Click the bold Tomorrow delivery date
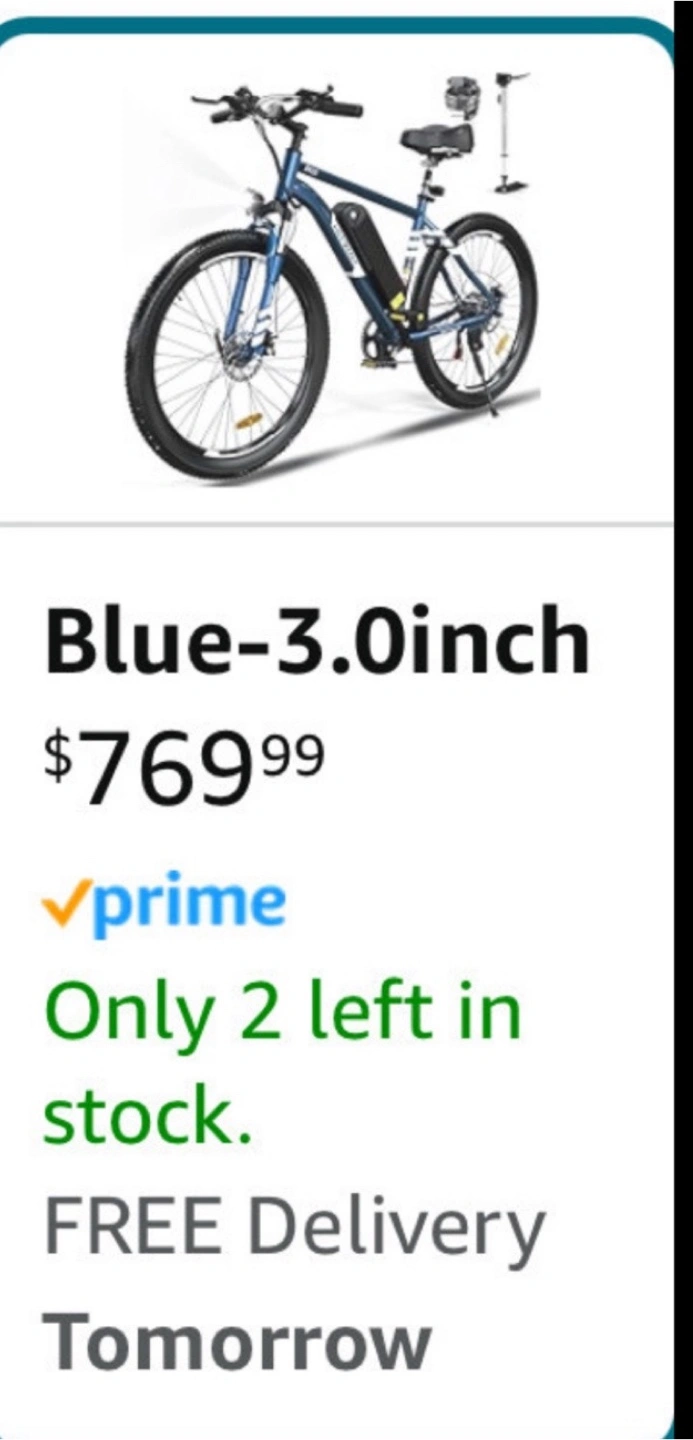Screen dimensions: 693x1440 [237, 1341]
